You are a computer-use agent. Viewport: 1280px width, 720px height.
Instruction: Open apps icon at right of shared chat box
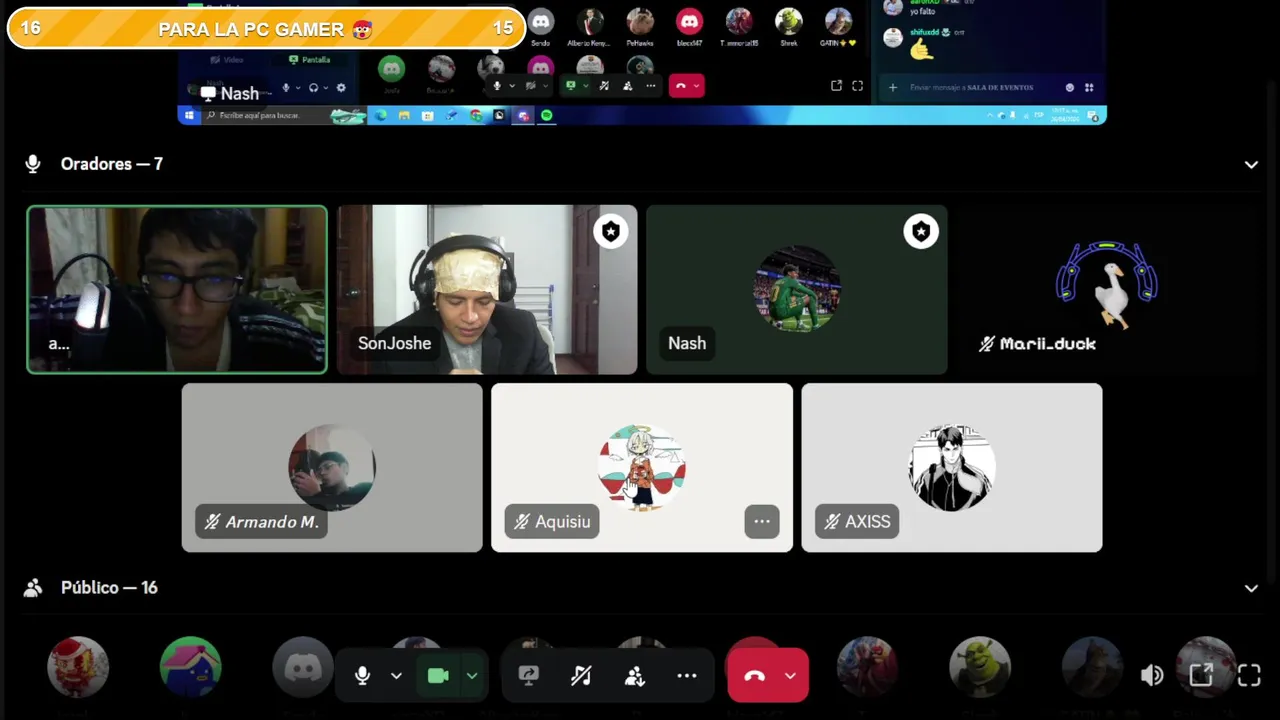(x=1089, y=88)
